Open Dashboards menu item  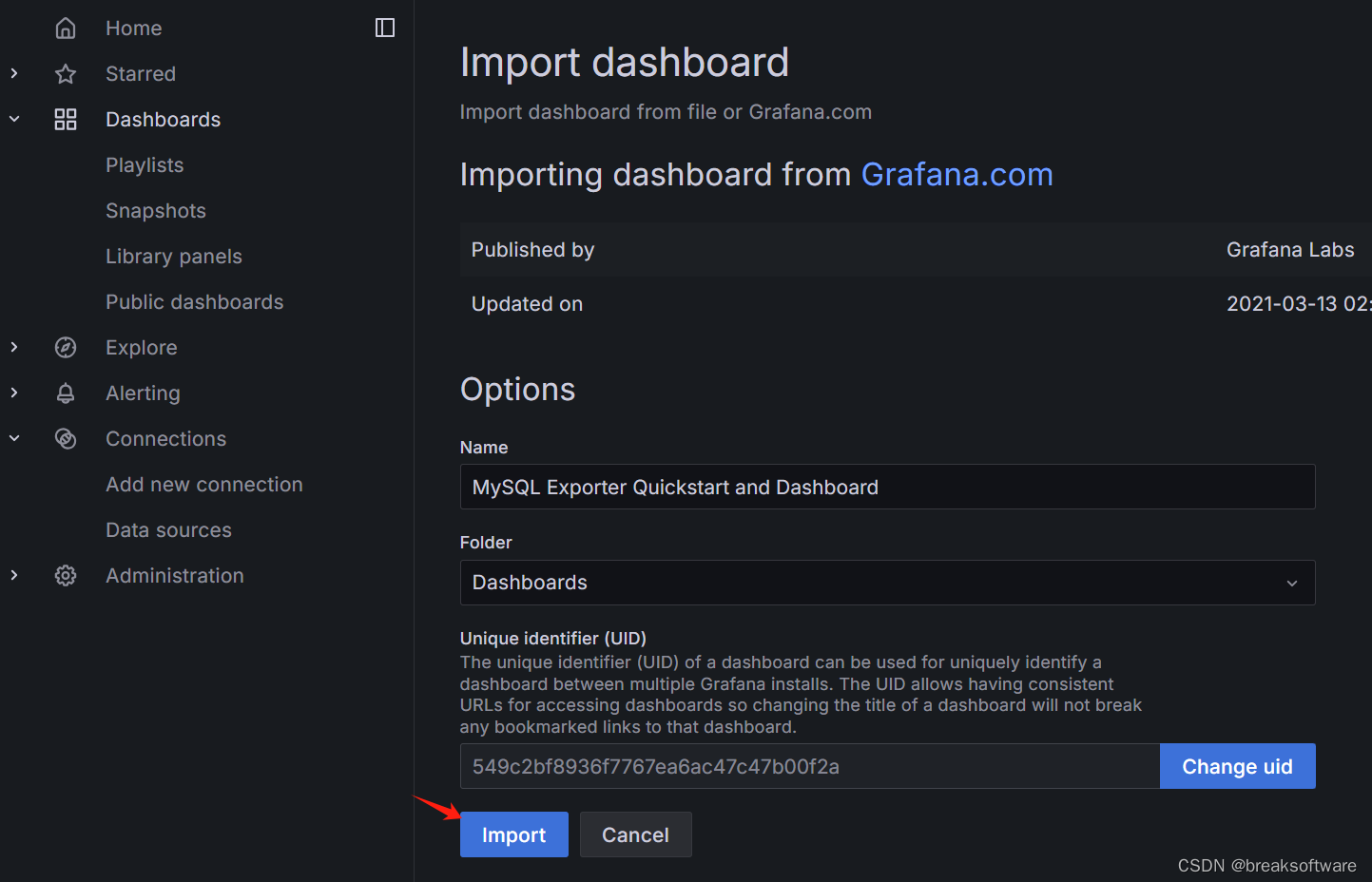(164, 120)
